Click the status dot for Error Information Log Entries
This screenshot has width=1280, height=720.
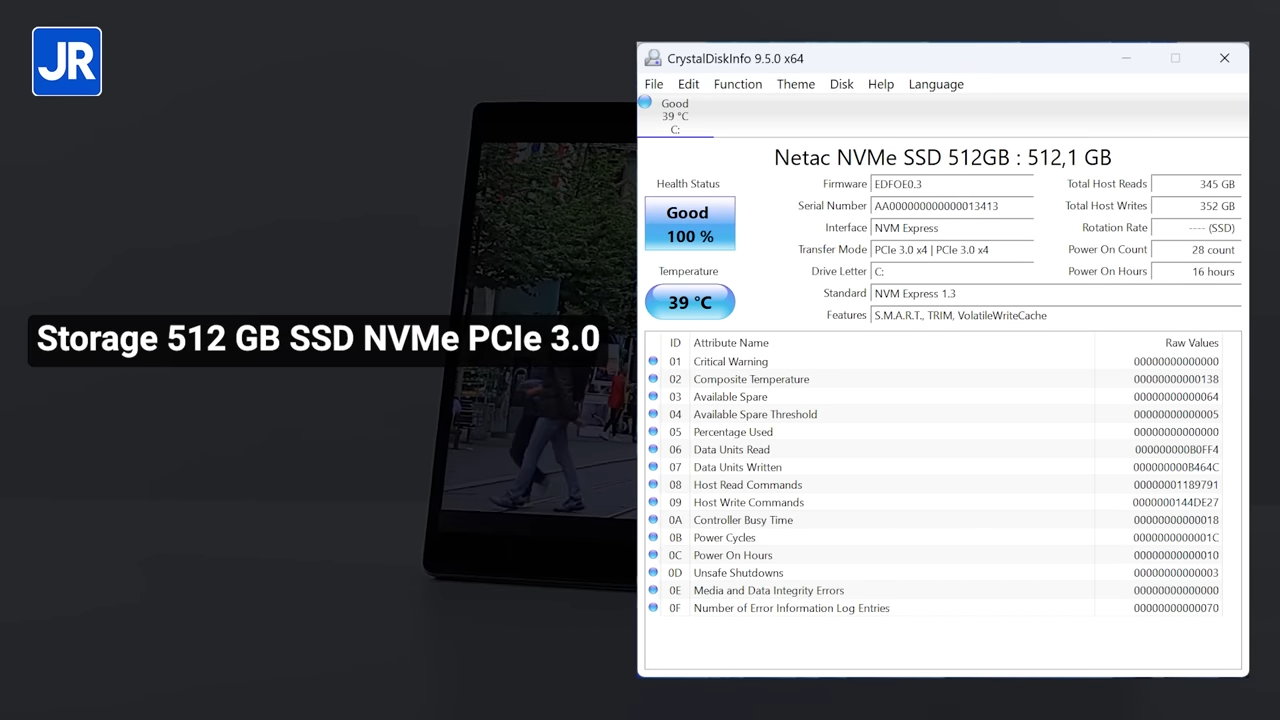coord(653,607)
